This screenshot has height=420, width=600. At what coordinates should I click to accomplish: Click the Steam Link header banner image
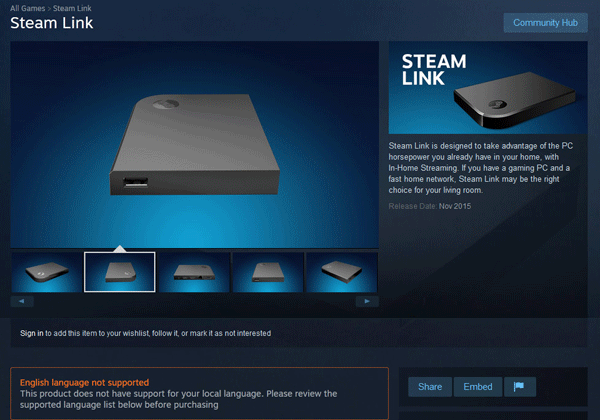[488, 88]
